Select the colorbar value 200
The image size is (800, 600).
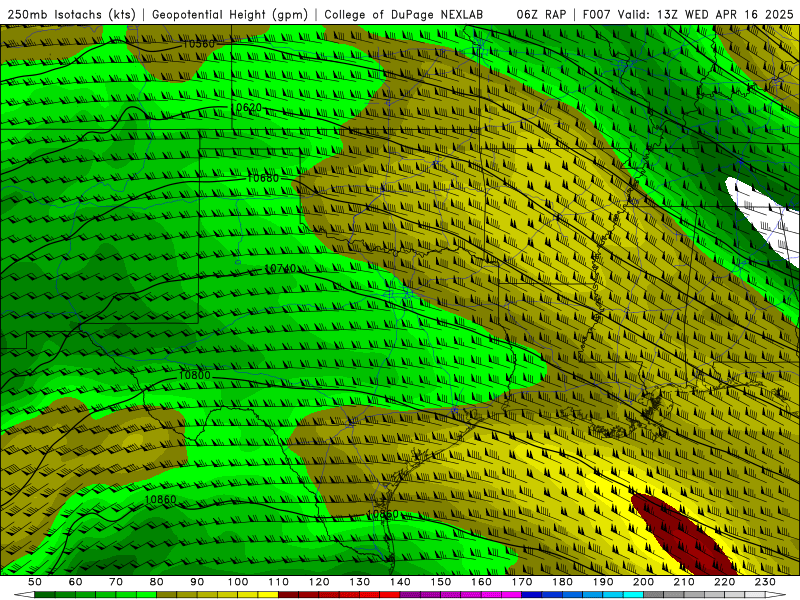point(644,582)
